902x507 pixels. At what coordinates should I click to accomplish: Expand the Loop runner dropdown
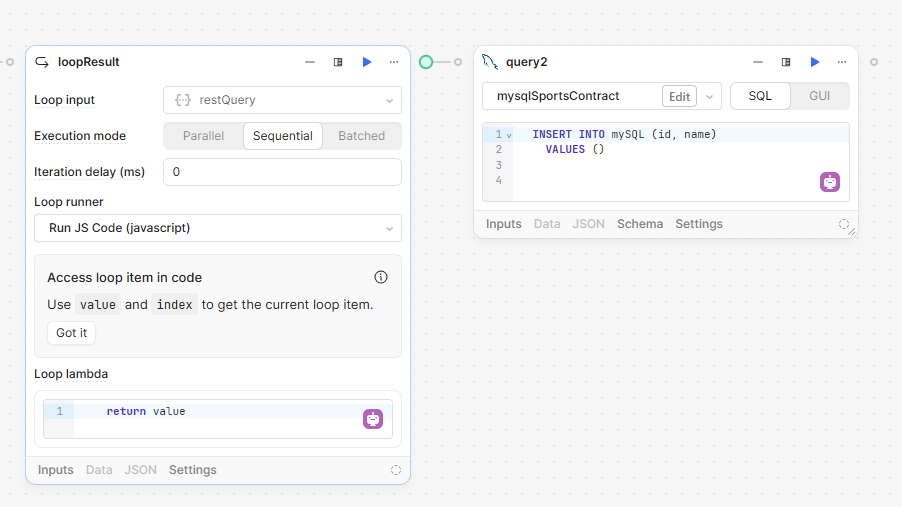pos(218,228)
